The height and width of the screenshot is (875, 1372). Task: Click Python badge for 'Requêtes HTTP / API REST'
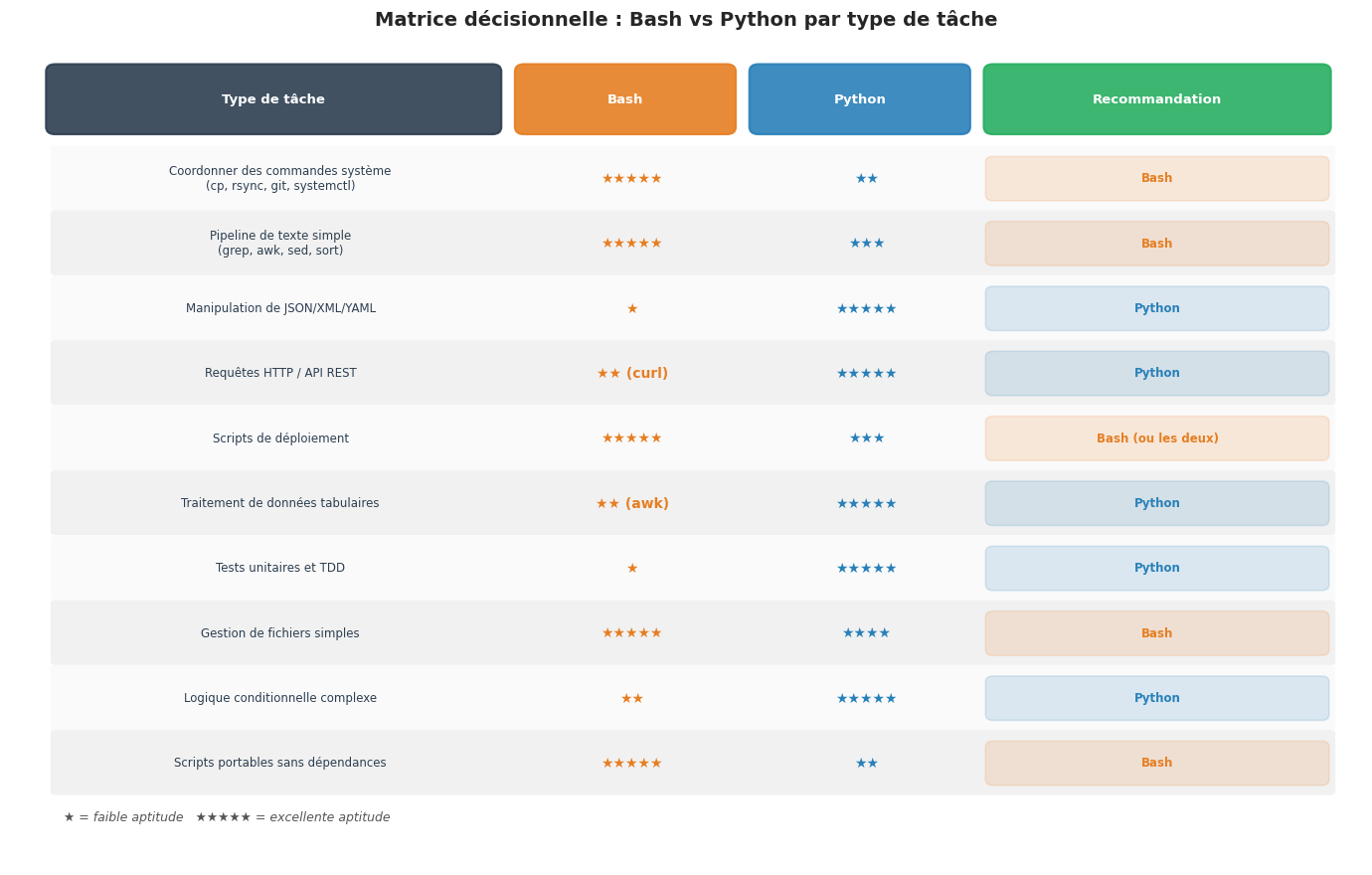pyautogui.click(x=1156, y=374)
